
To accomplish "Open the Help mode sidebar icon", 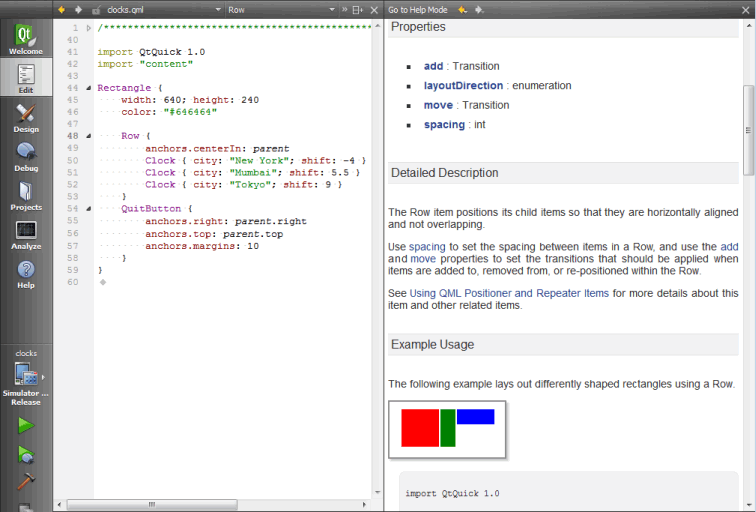I will [x=25, y=273].
